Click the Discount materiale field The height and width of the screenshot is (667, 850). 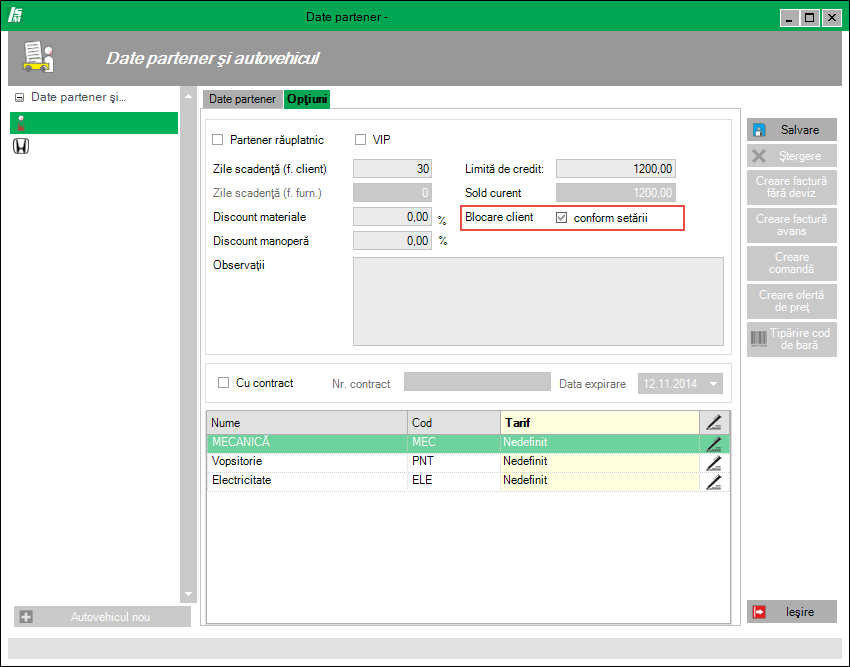click(392, 217)
